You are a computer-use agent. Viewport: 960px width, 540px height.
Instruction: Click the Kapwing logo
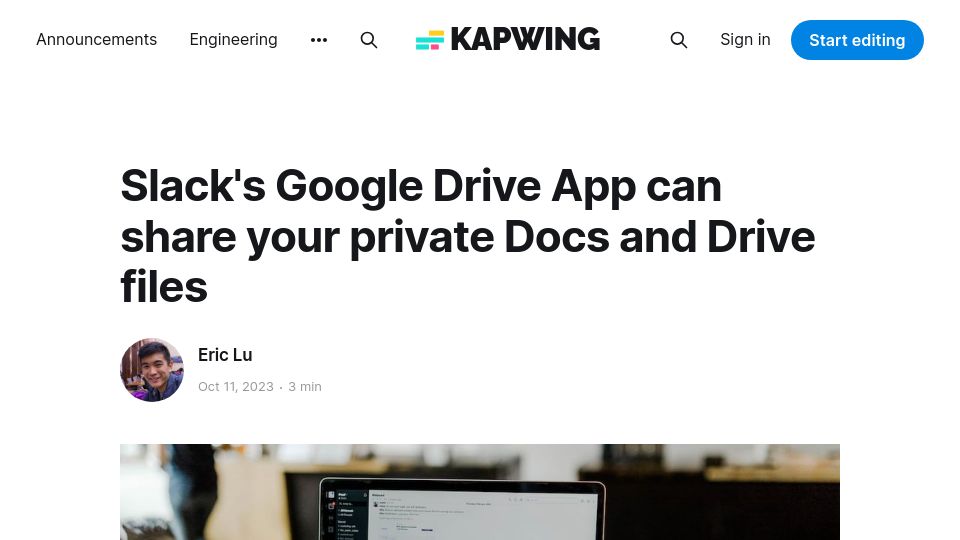click(x=508, y=39)
